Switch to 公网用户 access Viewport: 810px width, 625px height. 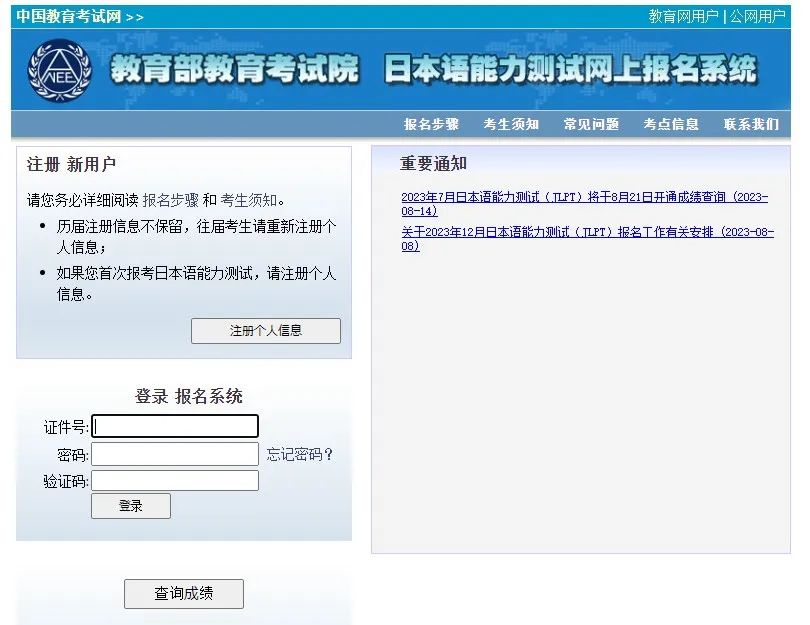coord(757,16)
